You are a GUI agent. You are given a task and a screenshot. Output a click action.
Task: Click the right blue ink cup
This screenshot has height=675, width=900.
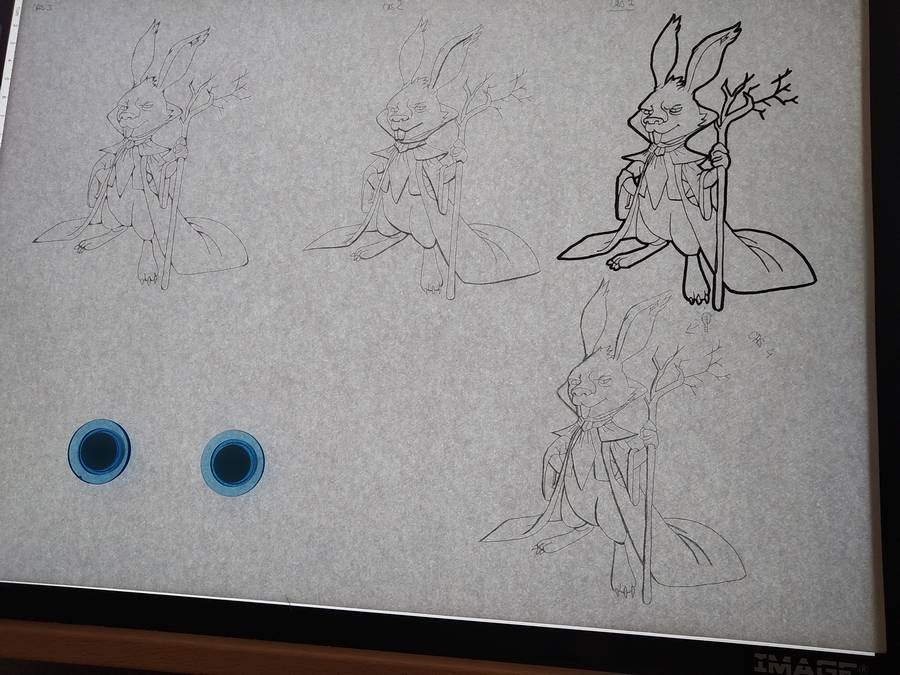click(x=232, y=462)
